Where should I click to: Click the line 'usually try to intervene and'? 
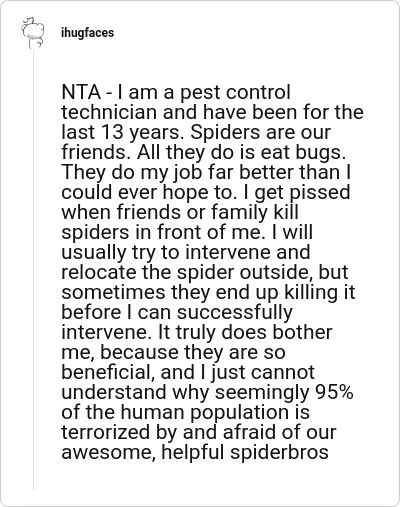(186, 253)
